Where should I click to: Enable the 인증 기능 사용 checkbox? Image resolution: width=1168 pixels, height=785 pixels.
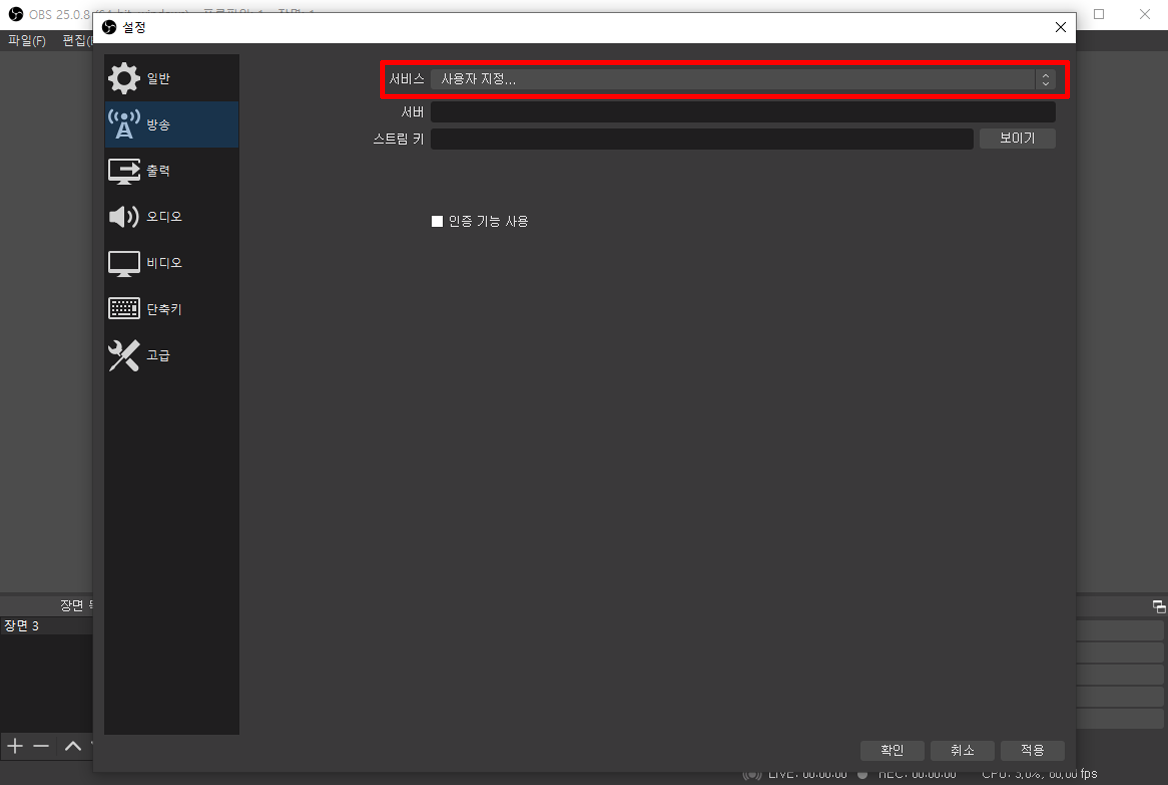coord(437,221)
